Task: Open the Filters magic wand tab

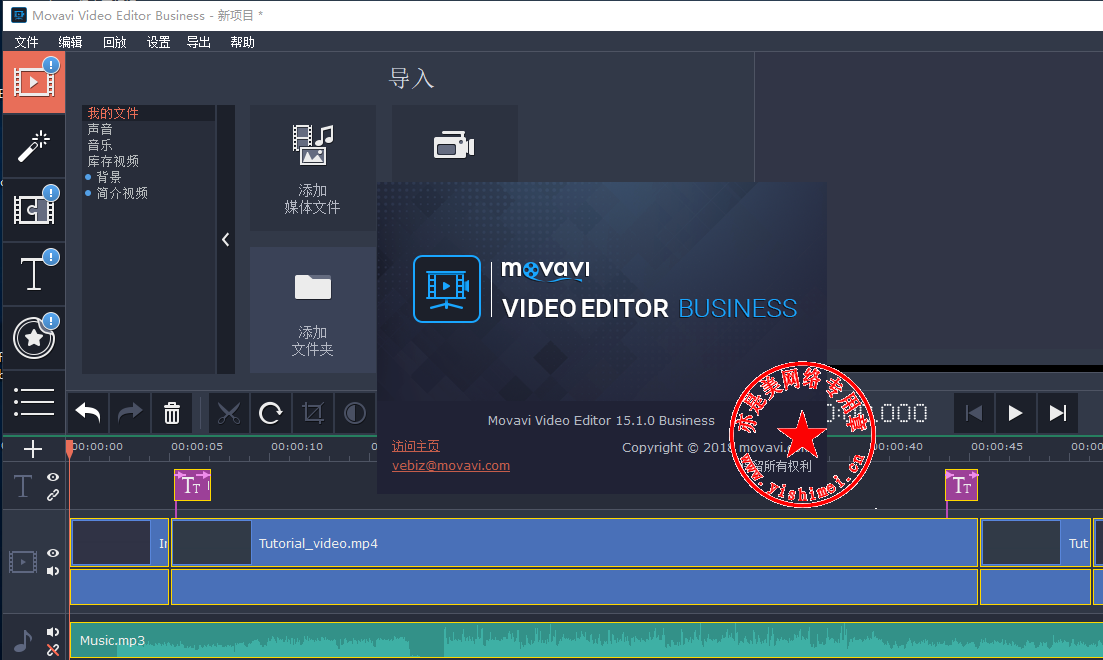Action: pos(34,146)
